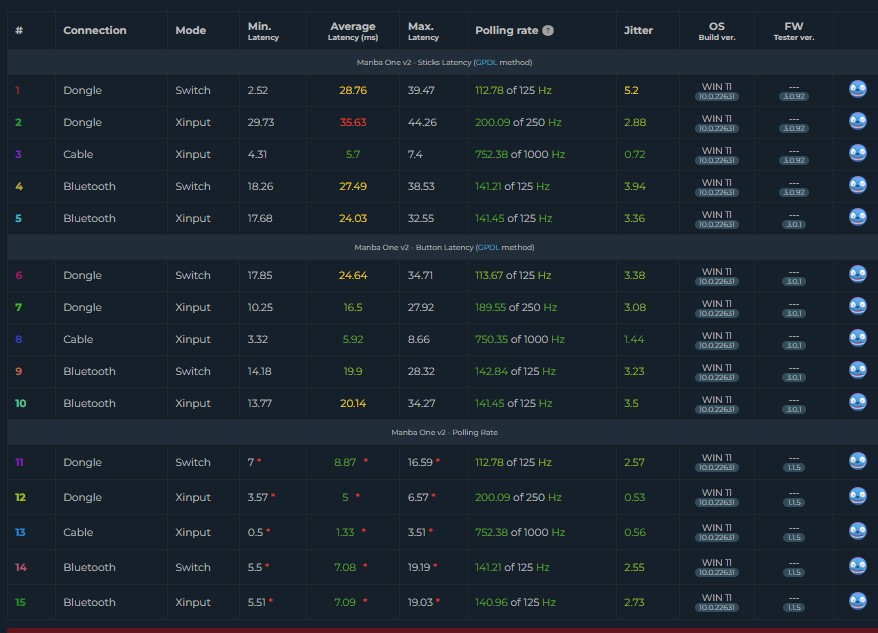Select the average latency value 28.76
This screenshot has height=633, width=878.
tap(353, 90)
